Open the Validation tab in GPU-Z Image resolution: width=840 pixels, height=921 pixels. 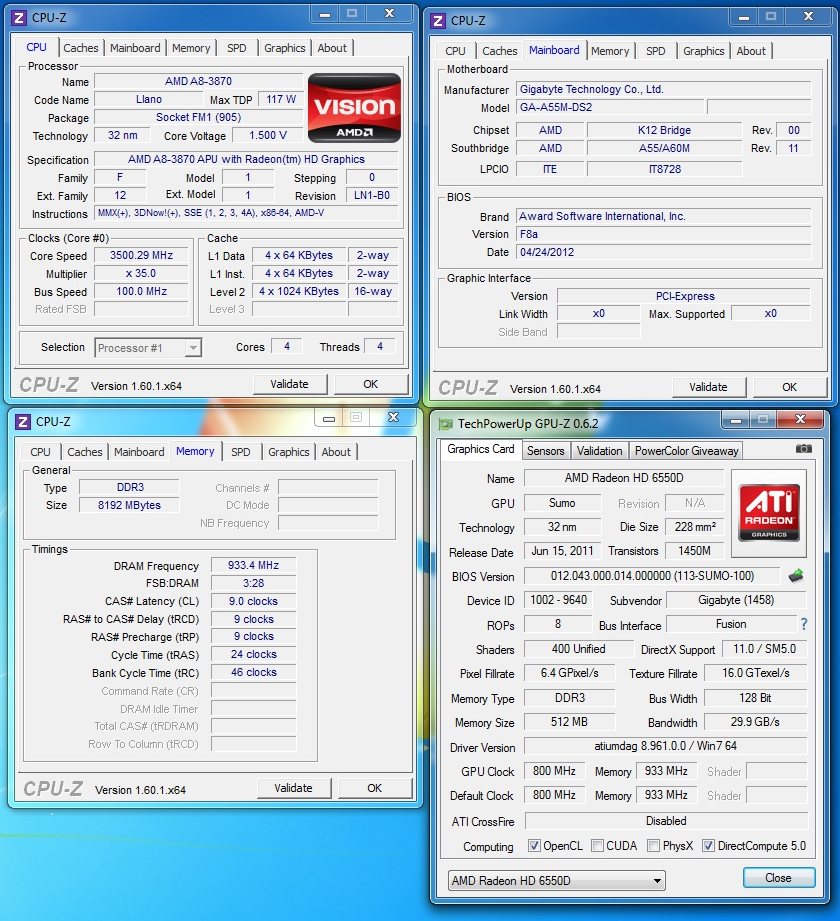pos(599,451)
